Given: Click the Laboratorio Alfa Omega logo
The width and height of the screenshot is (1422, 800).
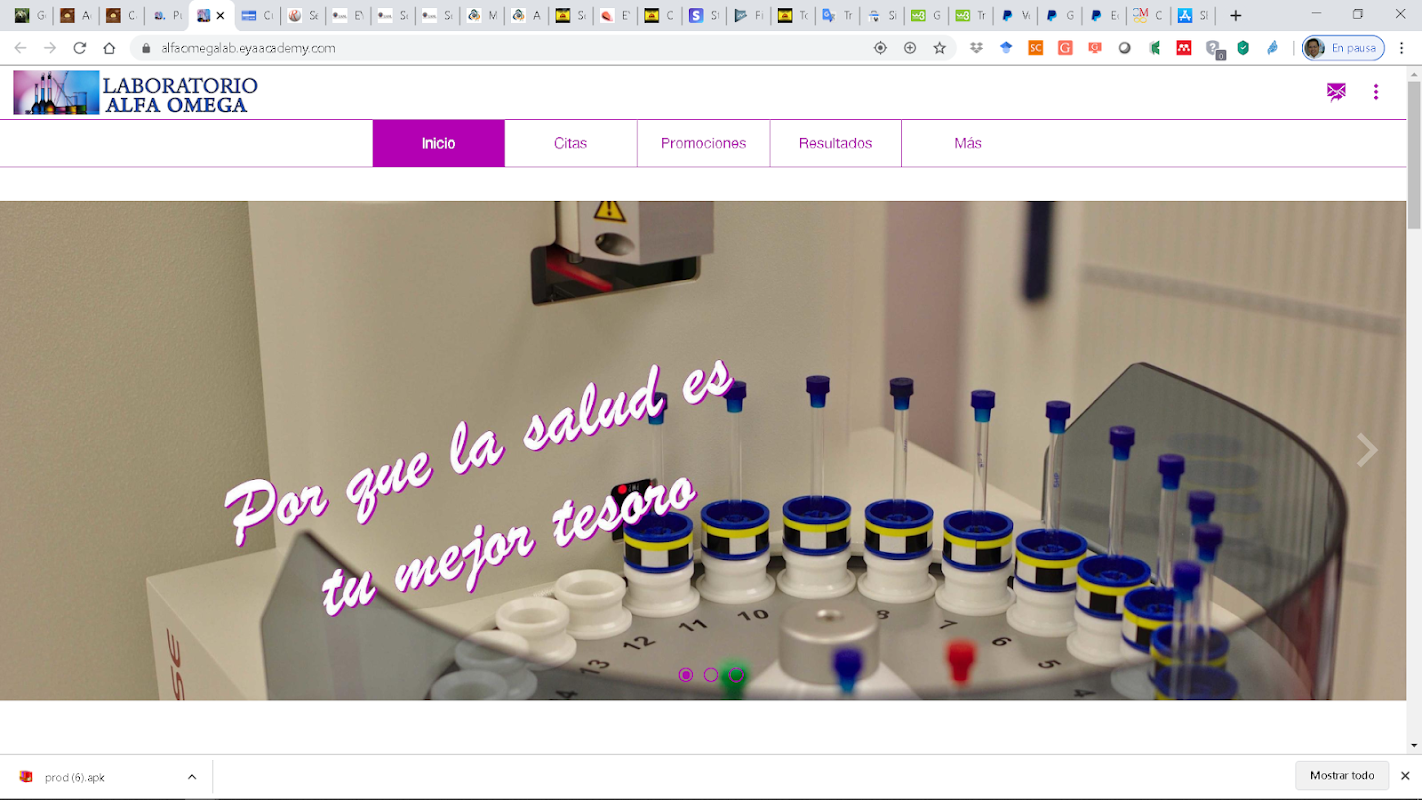Looking at the screenshot, I should tap(135, 92).
